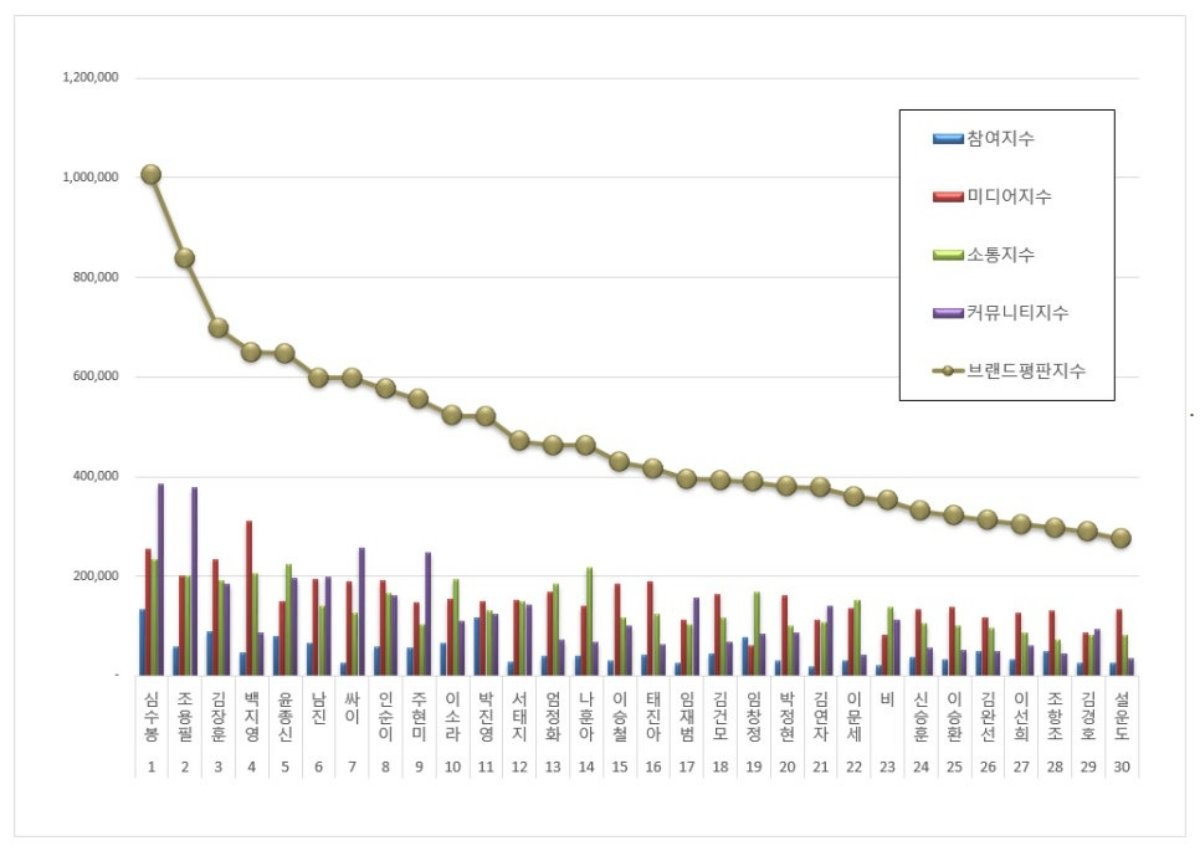The height and width of the screenshot is (851, 1200).
Task: Click the rank number 30 label
Action: click(1122, 764)
